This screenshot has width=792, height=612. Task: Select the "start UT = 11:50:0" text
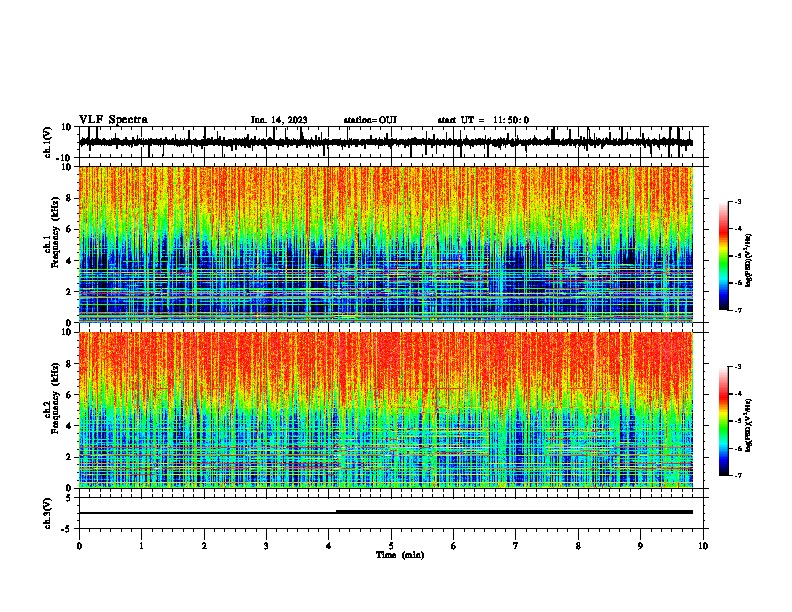pyautogui.click(x=483, y=120)
